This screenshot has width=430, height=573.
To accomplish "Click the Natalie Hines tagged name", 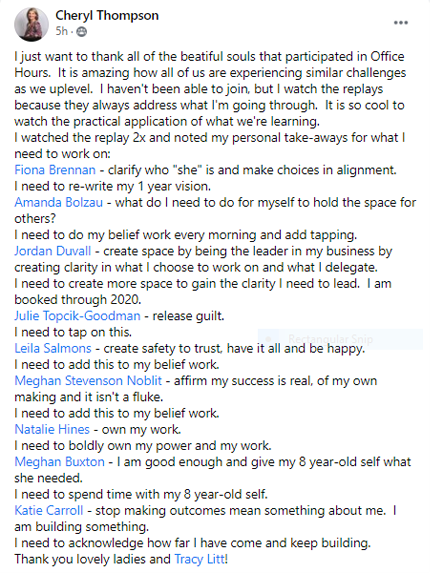I will (52, 429).
